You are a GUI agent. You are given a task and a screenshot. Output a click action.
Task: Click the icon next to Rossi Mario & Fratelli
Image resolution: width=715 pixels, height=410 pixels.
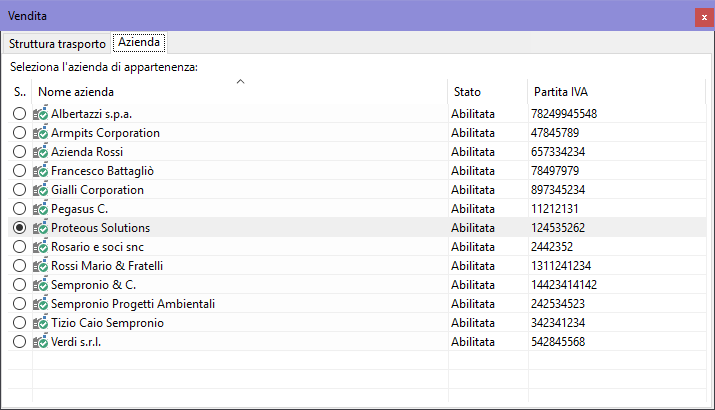41,266
